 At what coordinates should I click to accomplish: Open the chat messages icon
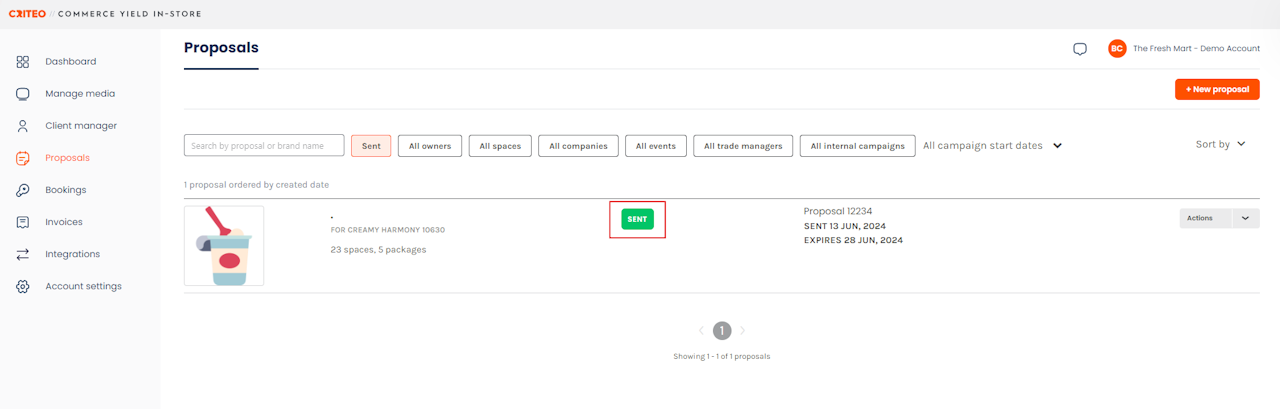1080,49
